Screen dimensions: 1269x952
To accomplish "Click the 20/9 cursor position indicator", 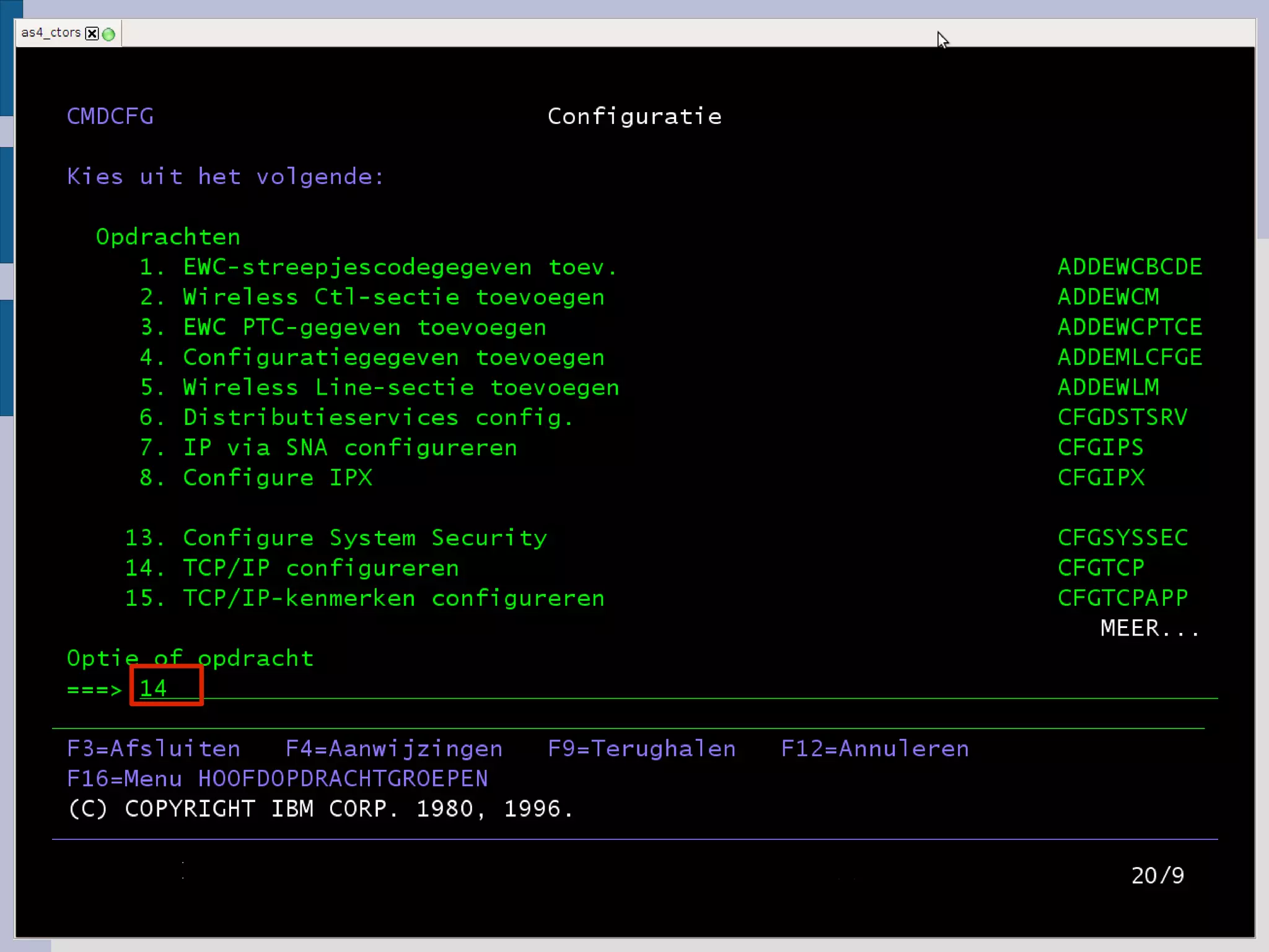I will 1157,875.
